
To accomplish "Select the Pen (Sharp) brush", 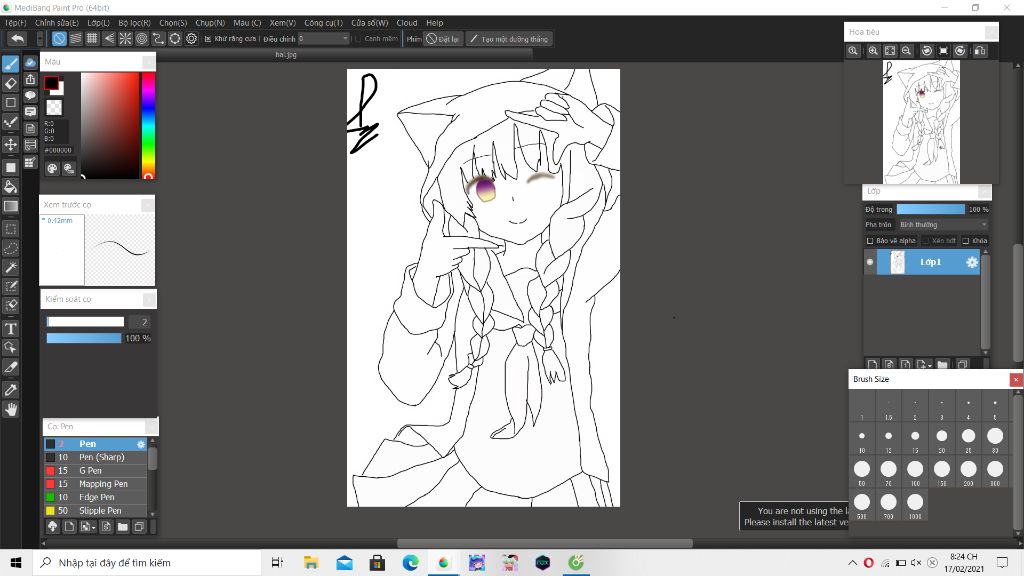I will point(95,457).
